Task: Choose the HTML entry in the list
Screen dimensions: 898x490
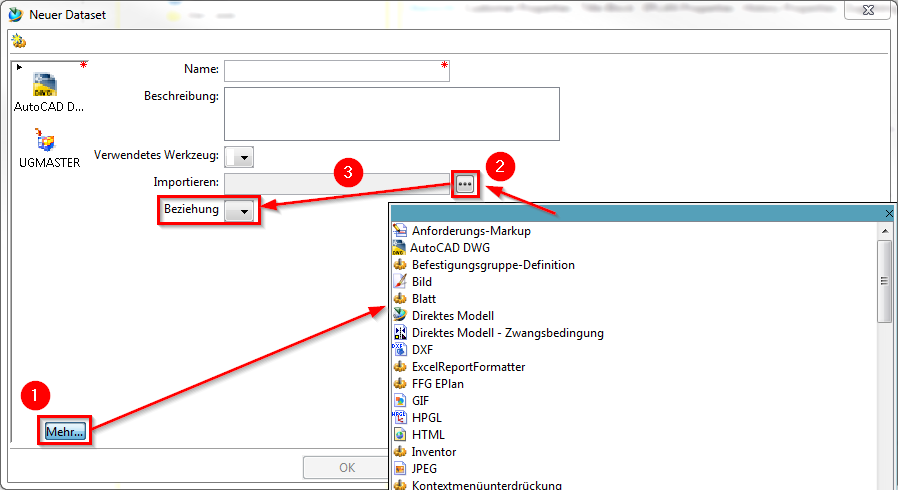Action: click(x=428, y=435)
